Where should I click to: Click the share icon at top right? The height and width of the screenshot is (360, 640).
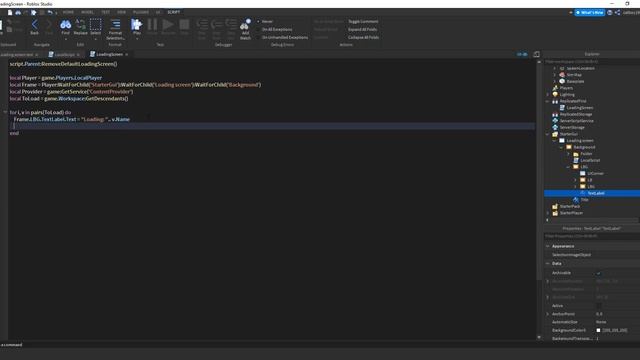618,13
